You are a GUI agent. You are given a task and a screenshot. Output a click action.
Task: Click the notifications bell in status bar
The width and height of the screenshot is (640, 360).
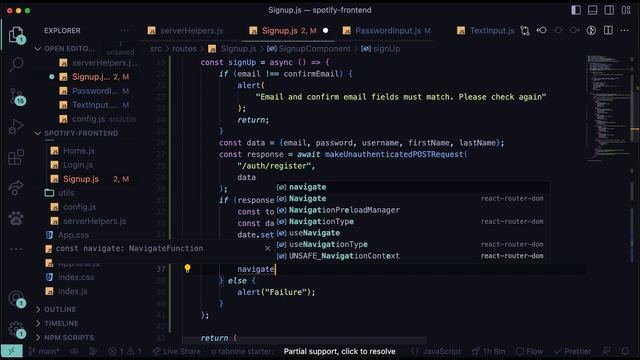point(625,351)
